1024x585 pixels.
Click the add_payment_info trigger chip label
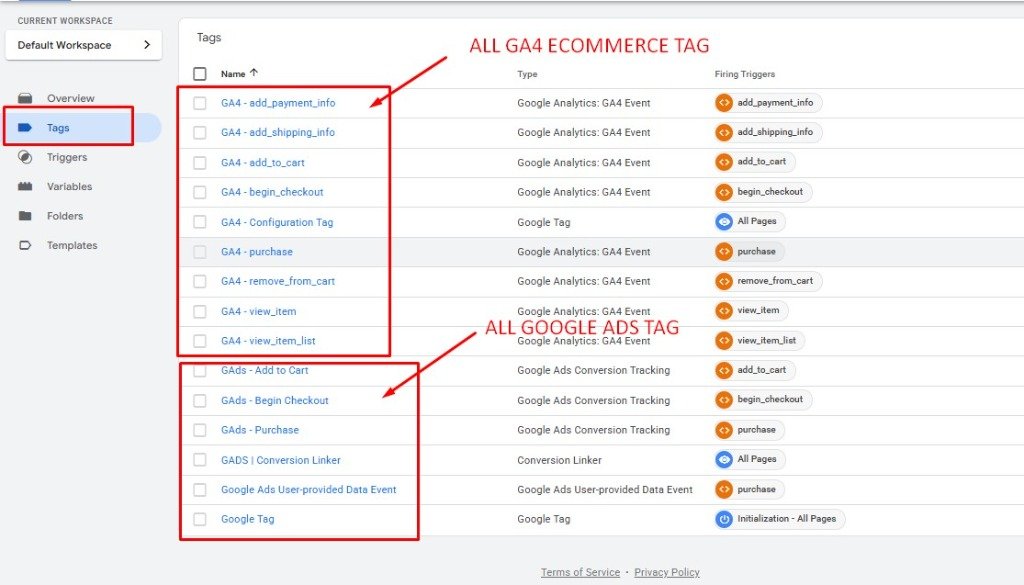[775, 103]
